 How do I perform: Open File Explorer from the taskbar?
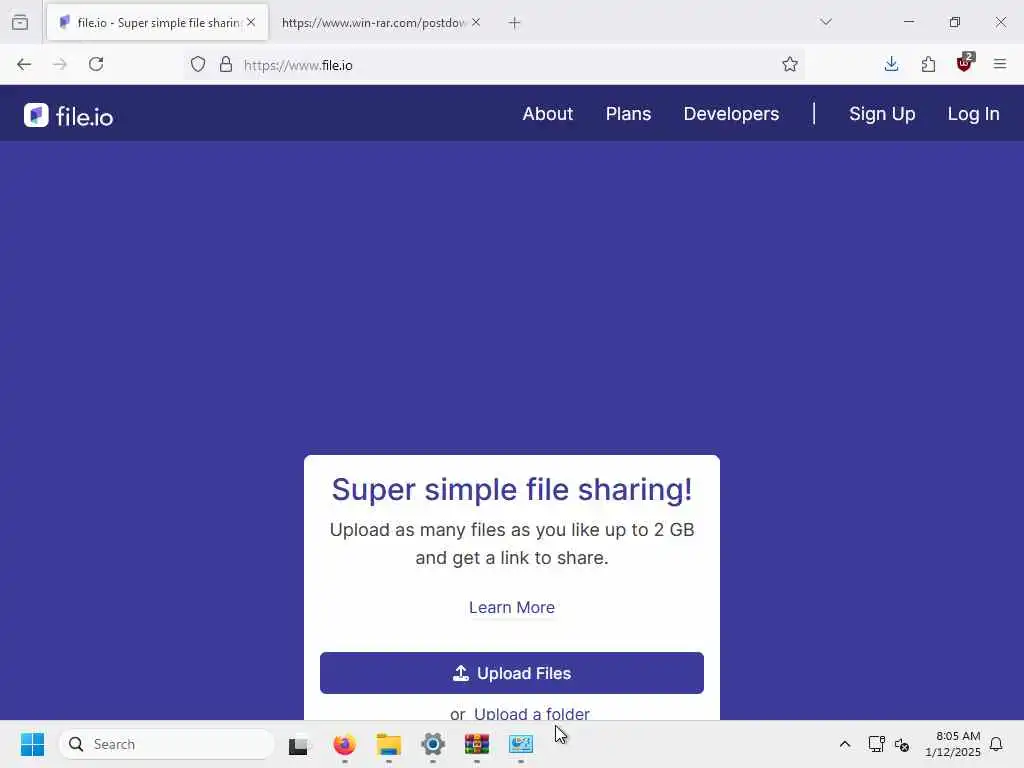pyautogui.click(x=389, y=744)
